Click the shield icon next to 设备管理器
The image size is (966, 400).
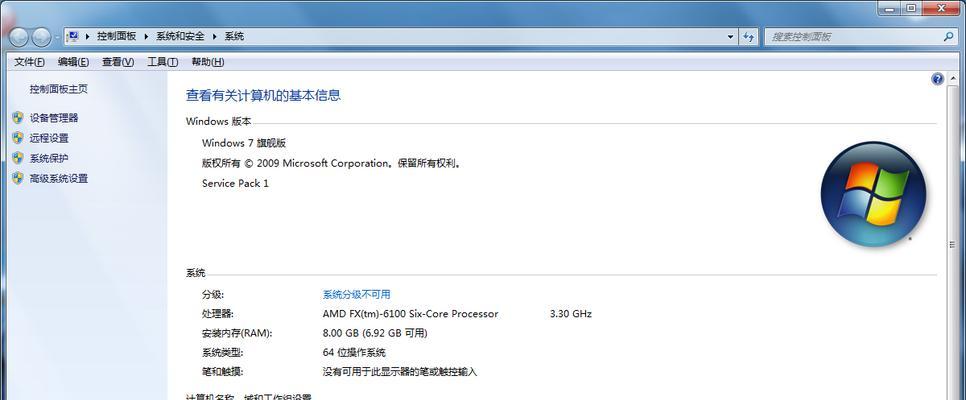(x=18, y=117)
